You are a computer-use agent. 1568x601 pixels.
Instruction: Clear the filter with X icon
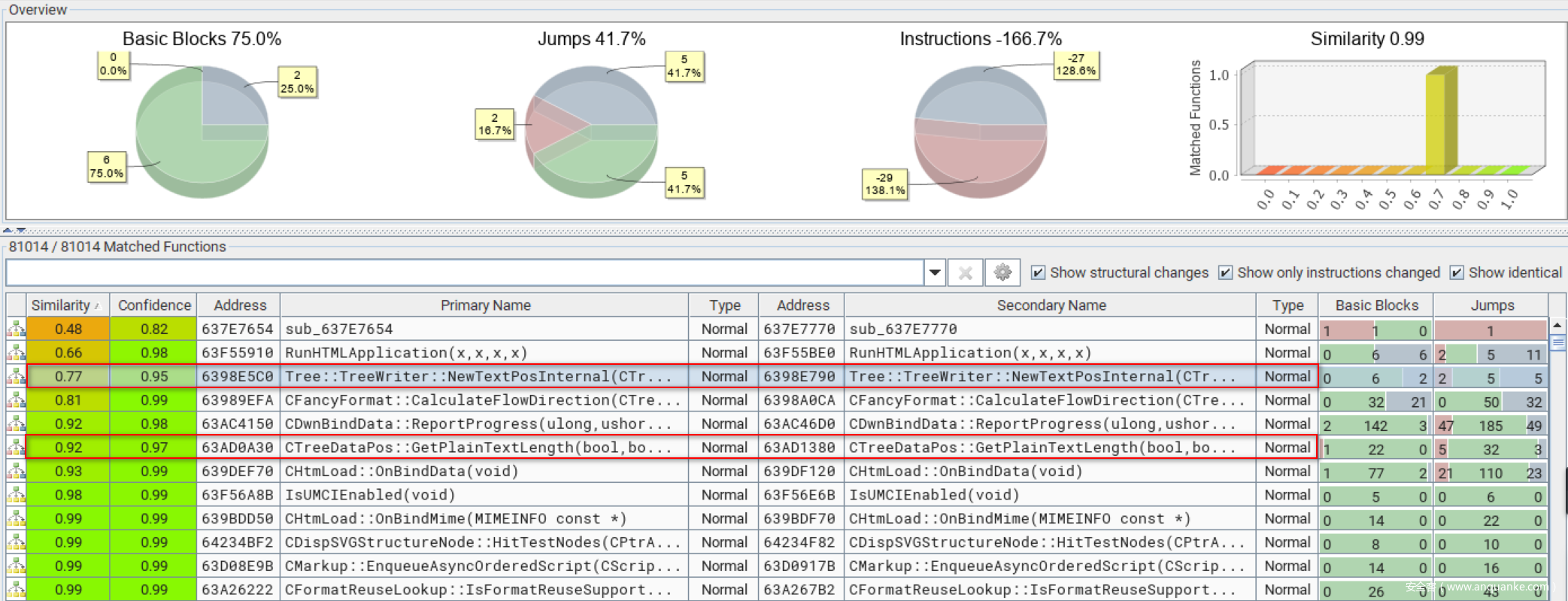tap(966, 272)
